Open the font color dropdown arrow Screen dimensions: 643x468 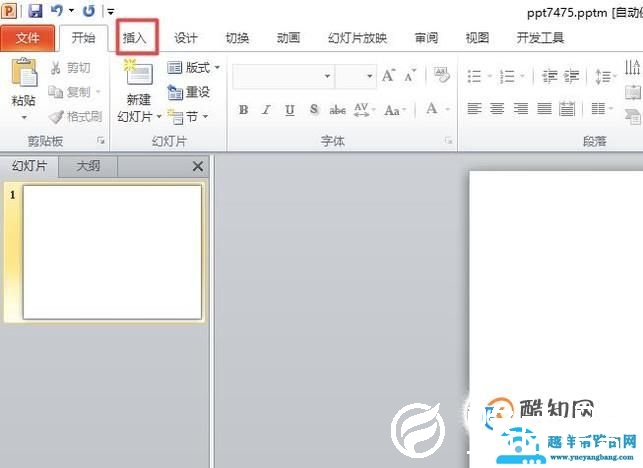pos(447,110)
